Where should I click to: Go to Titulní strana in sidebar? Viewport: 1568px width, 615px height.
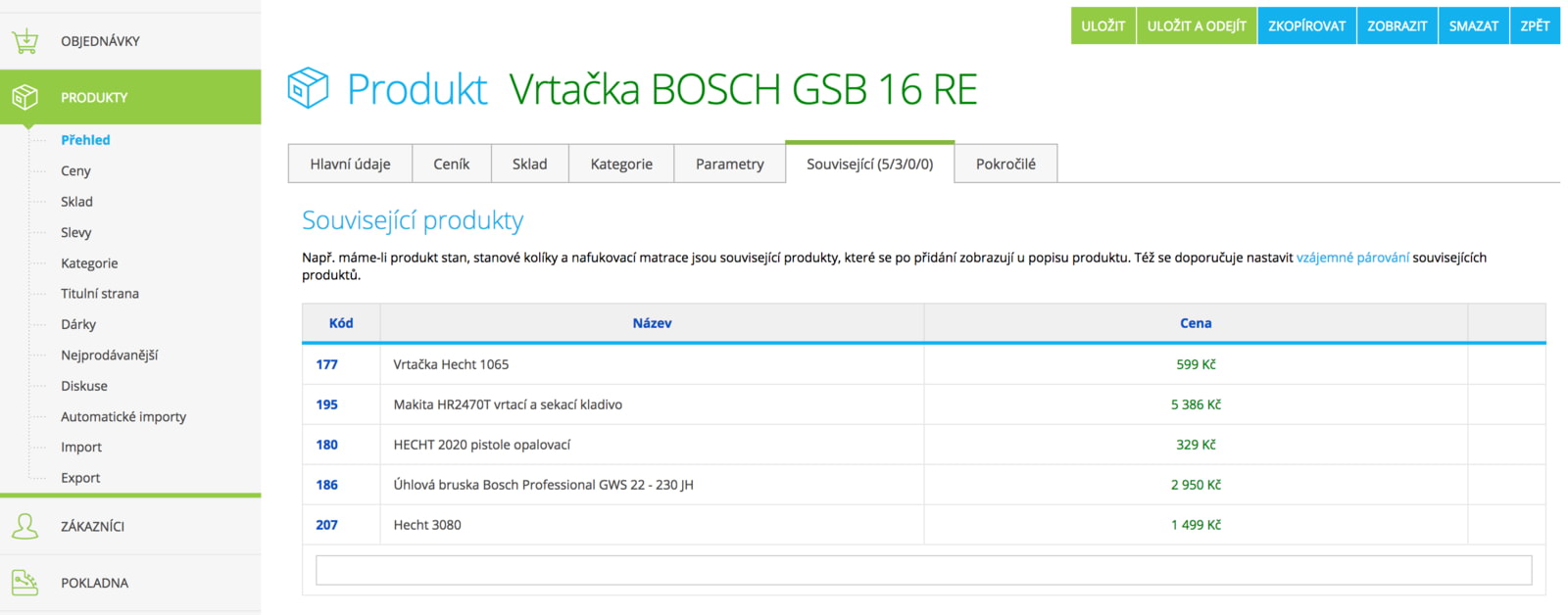click(x=100, y=294)
